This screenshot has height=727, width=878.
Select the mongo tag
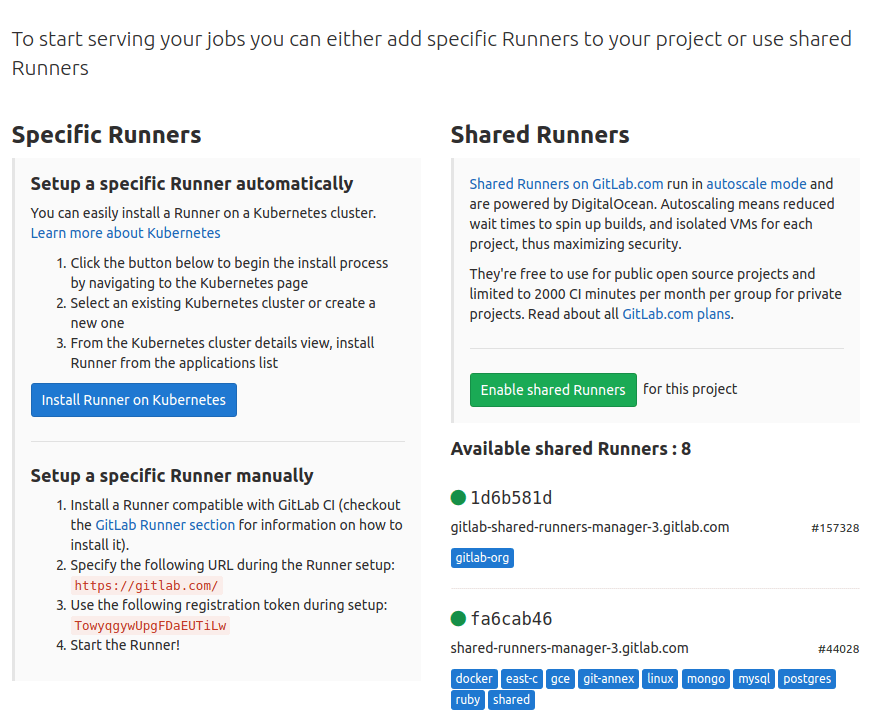(706, 679)
